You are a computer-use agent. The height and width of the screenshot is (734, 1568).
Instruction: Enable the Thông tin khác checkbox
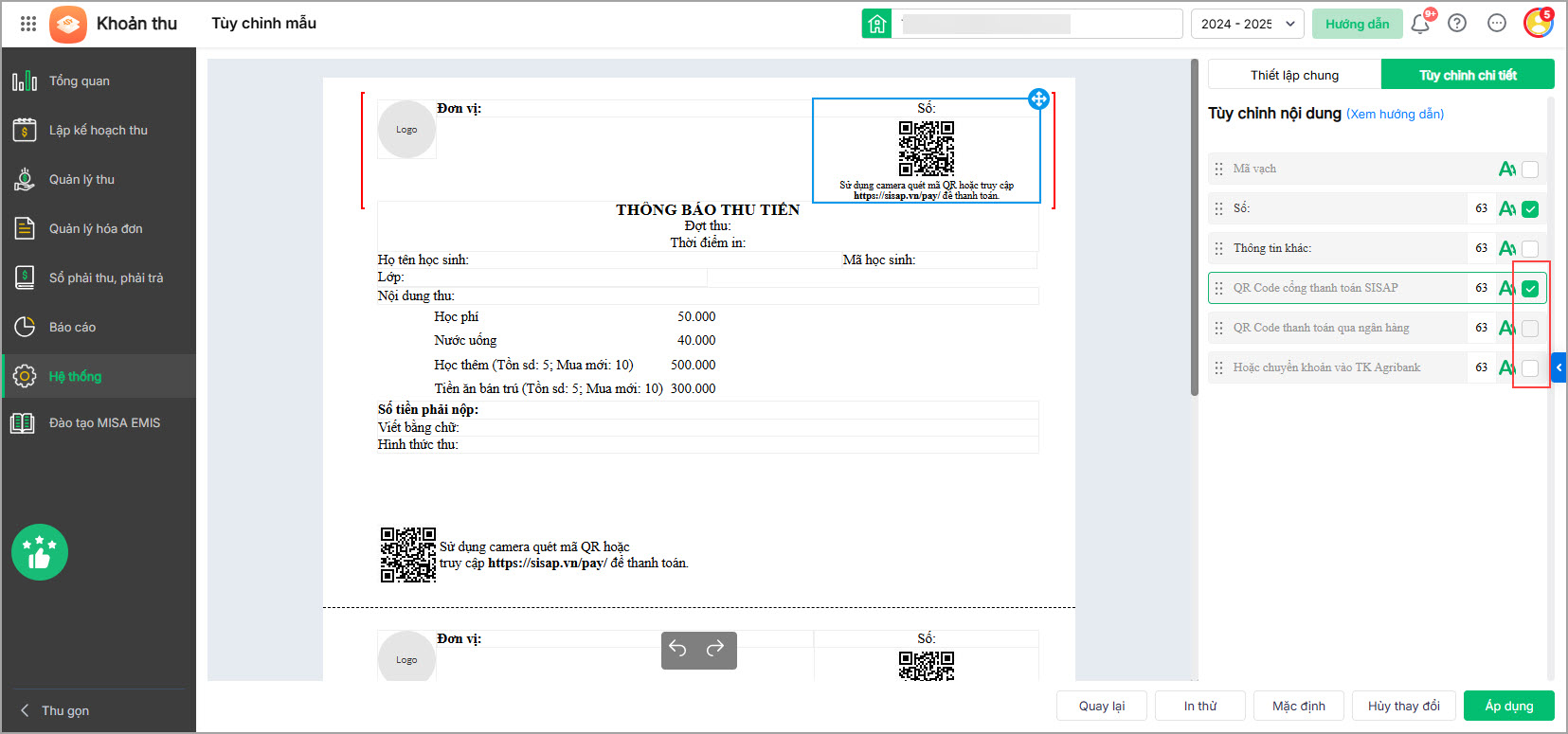click(x=1530, y=249)
